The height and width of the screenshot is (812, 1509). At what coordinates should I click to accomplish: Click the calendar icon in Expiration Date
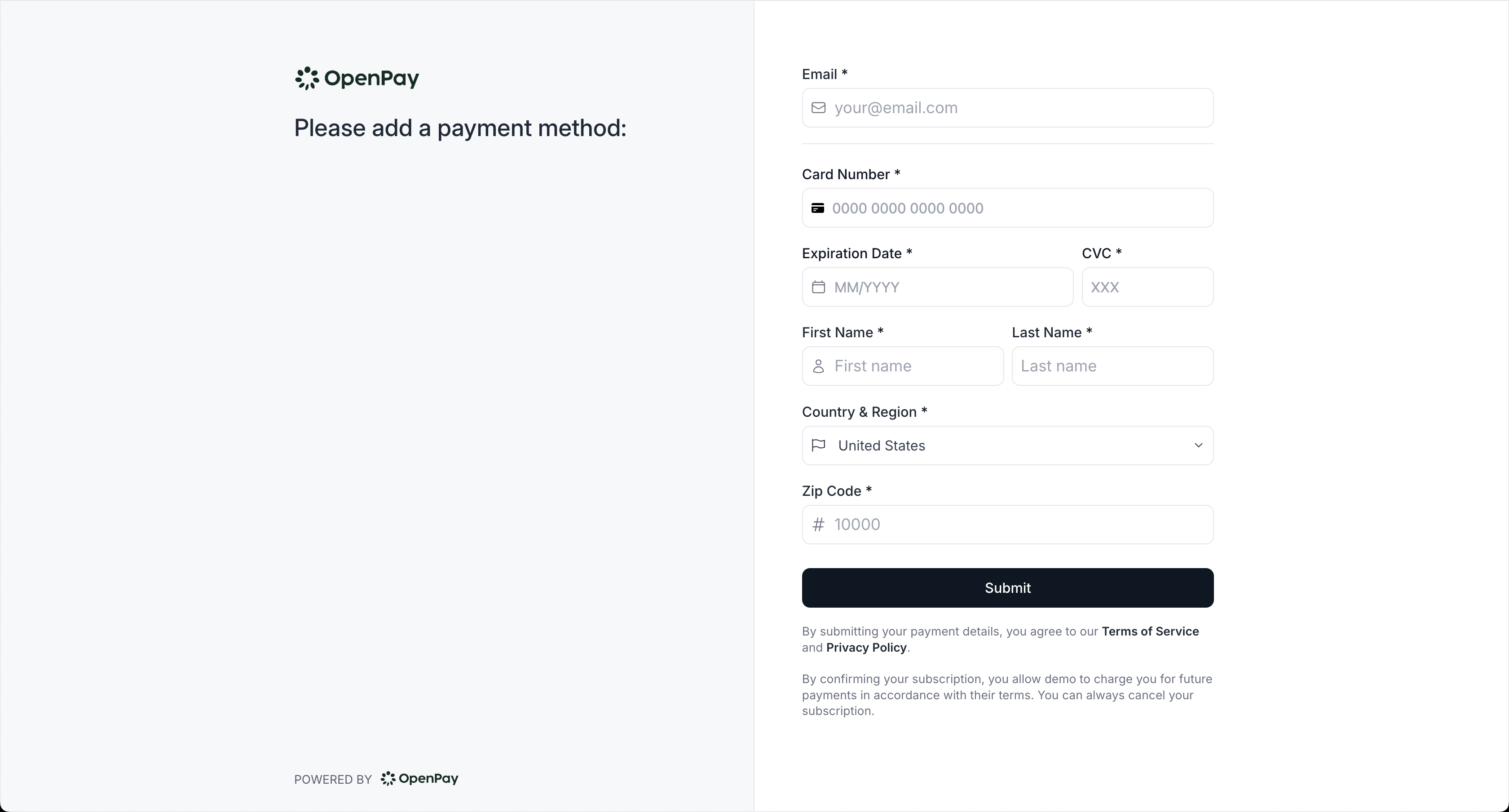tap(818, 287)
